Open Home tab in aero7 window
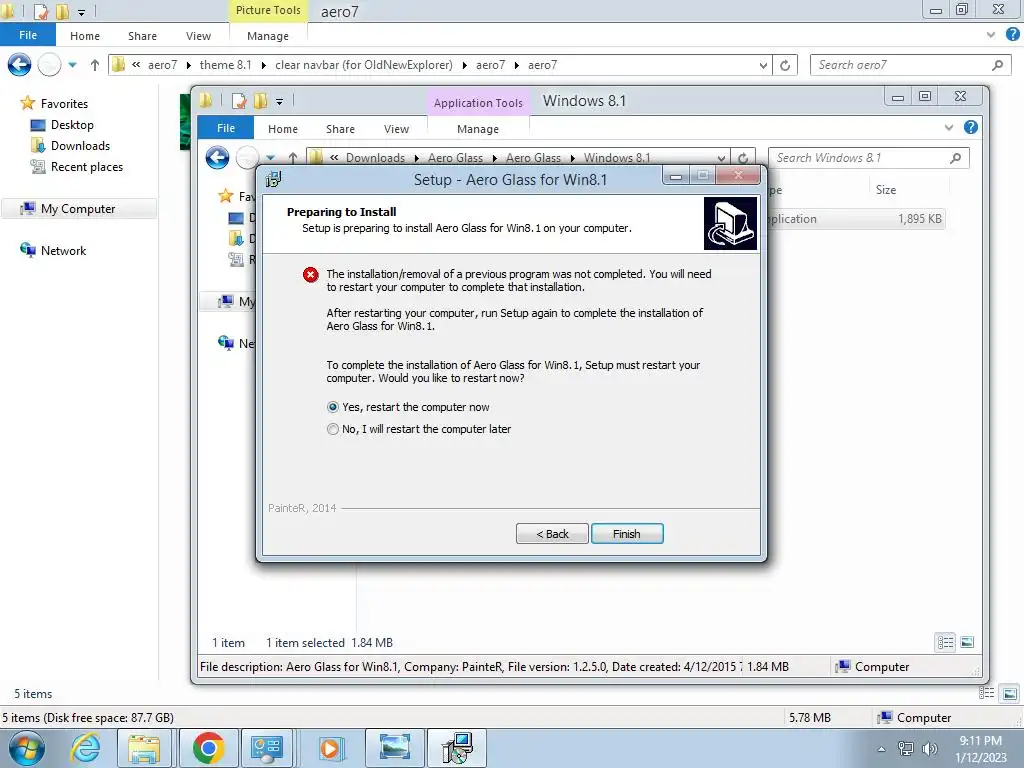1024x768 pixels. point(85,36)
